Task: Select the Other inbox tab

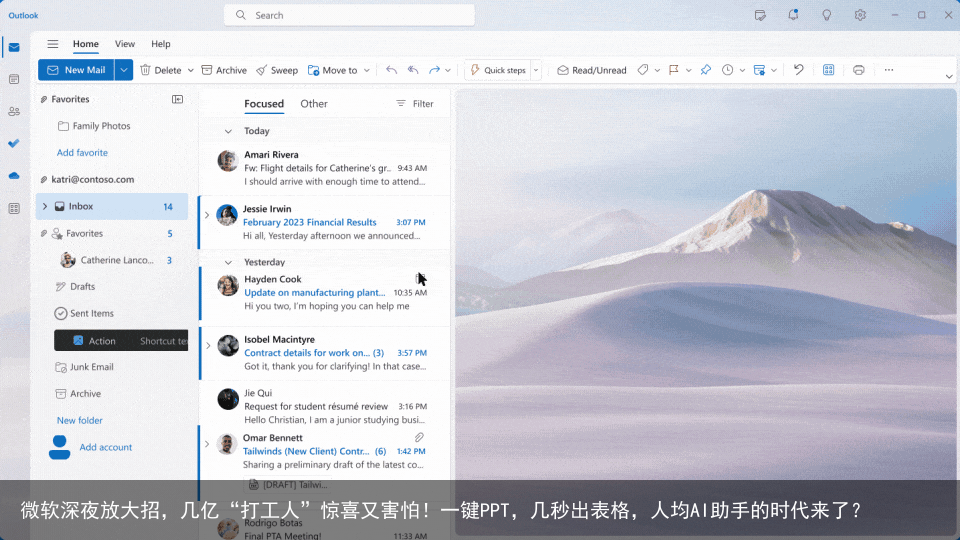Action: pyautogui.click(x=313, y=104)
